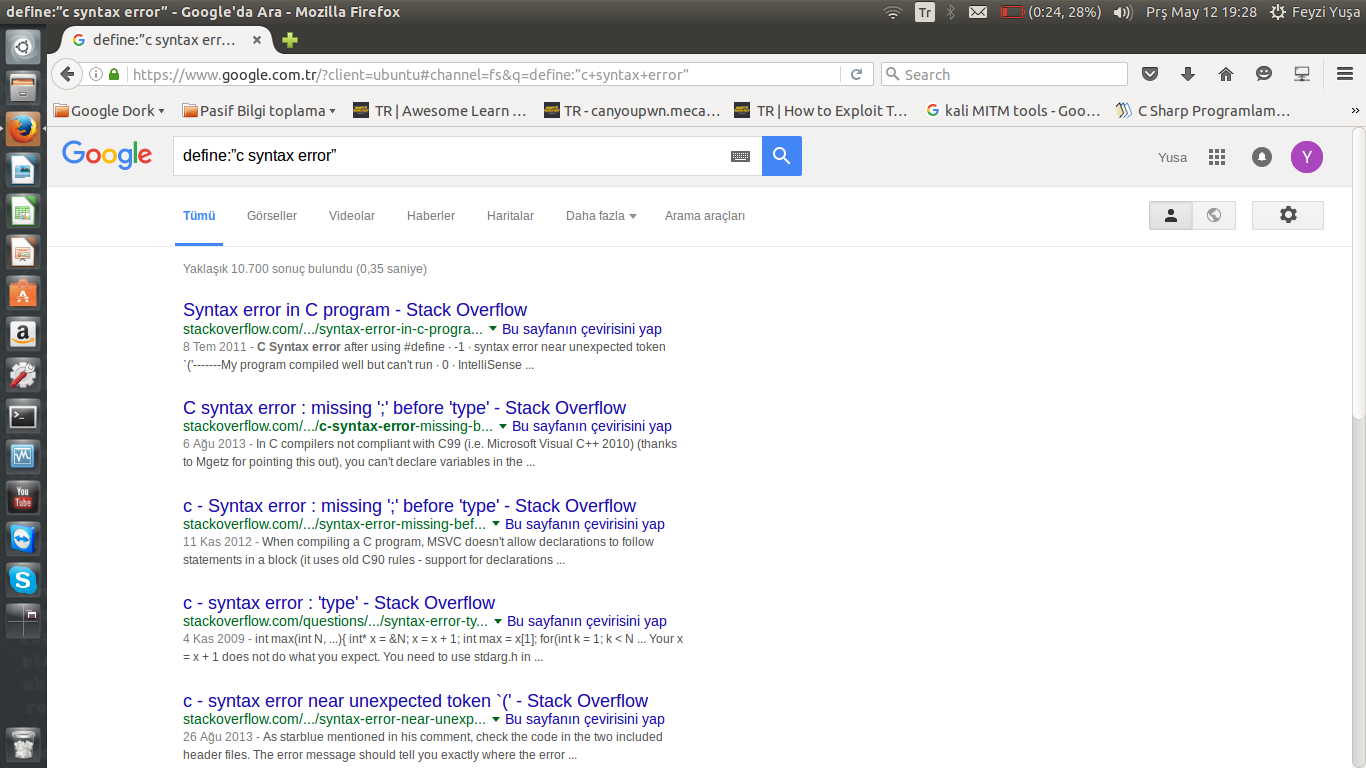Switch to the Görseller tab
This screenshot has height=768, width=1366.
click(272, 216)
